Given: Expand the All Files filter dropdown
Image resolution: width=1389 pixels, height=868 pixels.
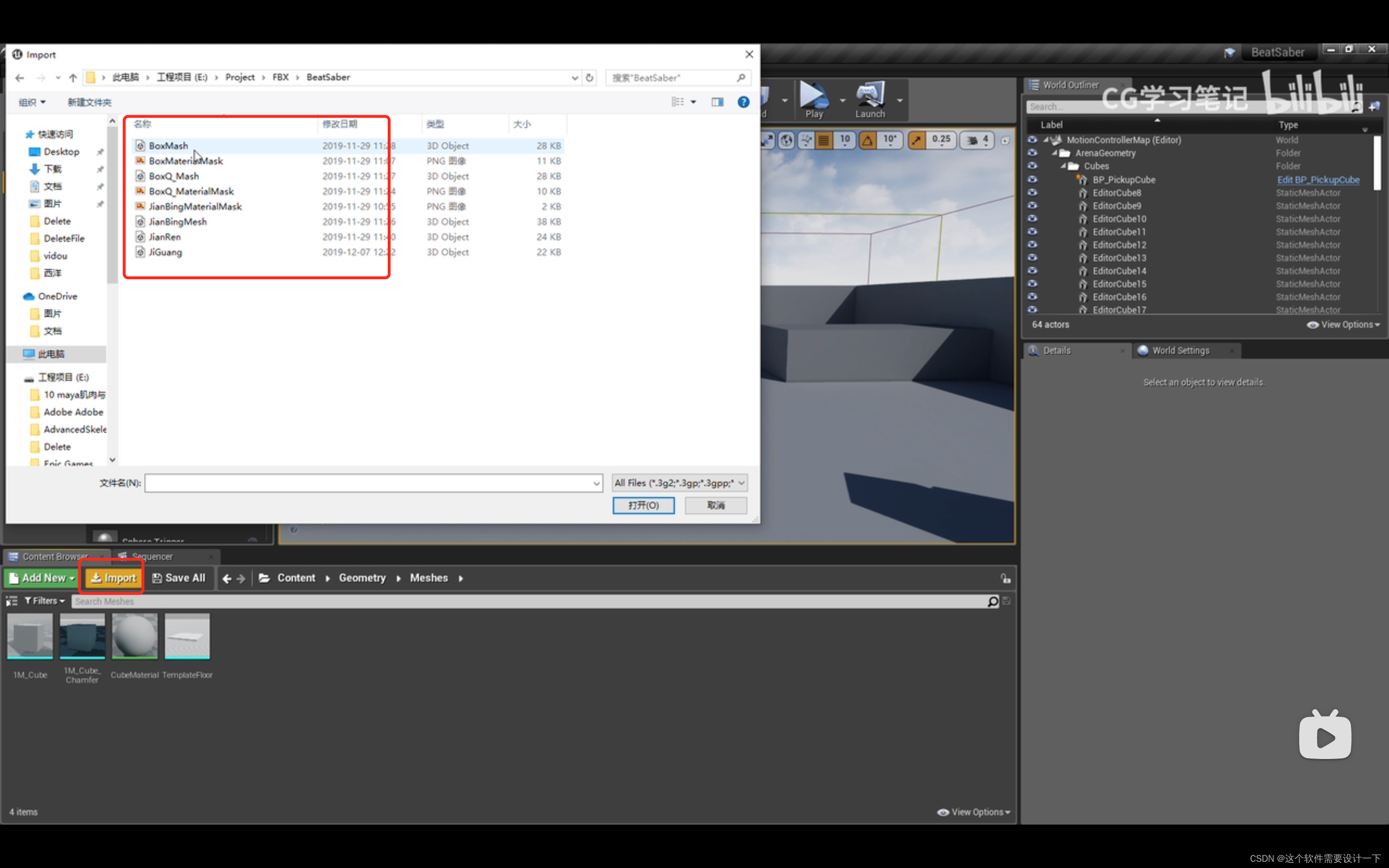Looking at the screenshot, I should pos(741,483).
